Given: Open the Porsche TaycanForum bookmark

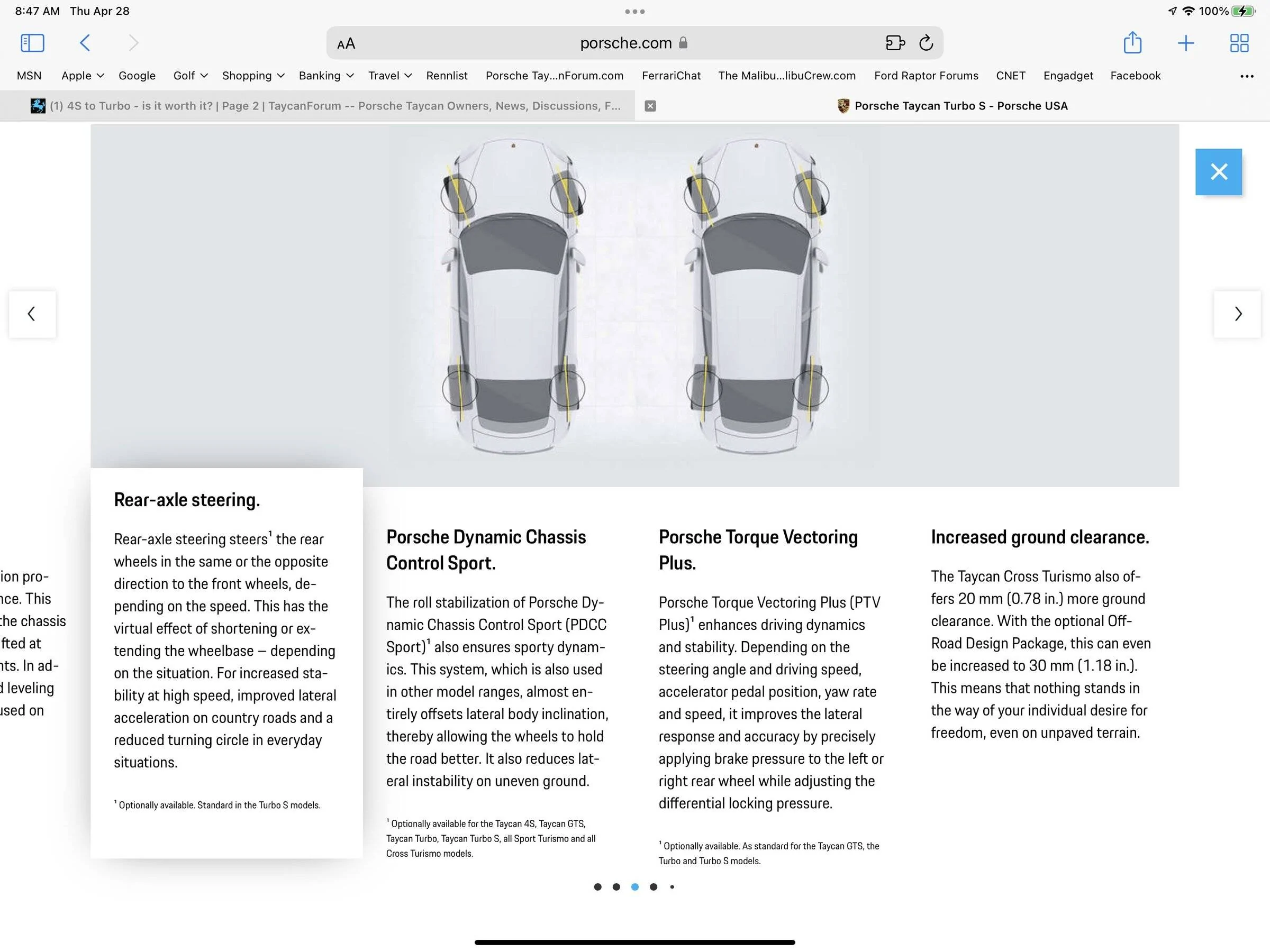Looking at the screenshot, I should [555, 76].
